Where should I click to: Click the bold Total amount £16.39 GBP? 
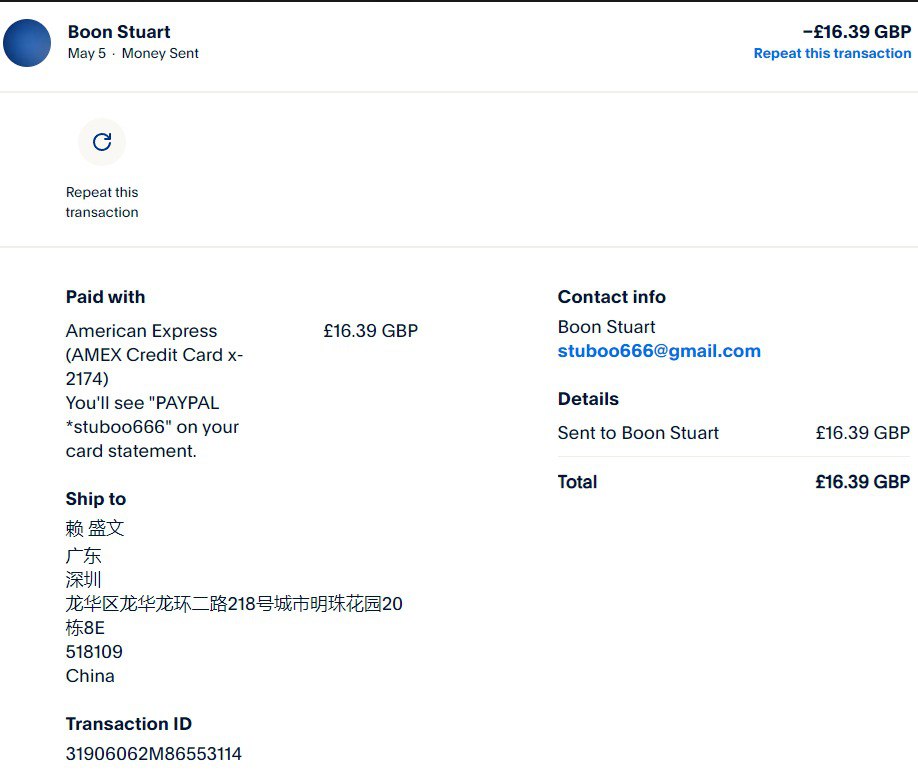click(x=862, y=482)
